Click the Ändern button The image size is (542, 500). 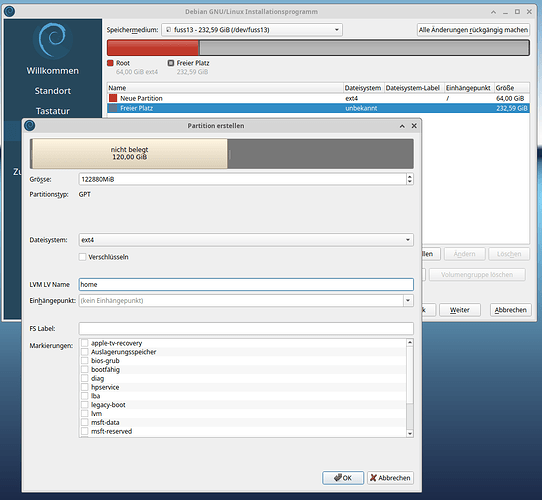pyautogui.click(x=465, y=254)
